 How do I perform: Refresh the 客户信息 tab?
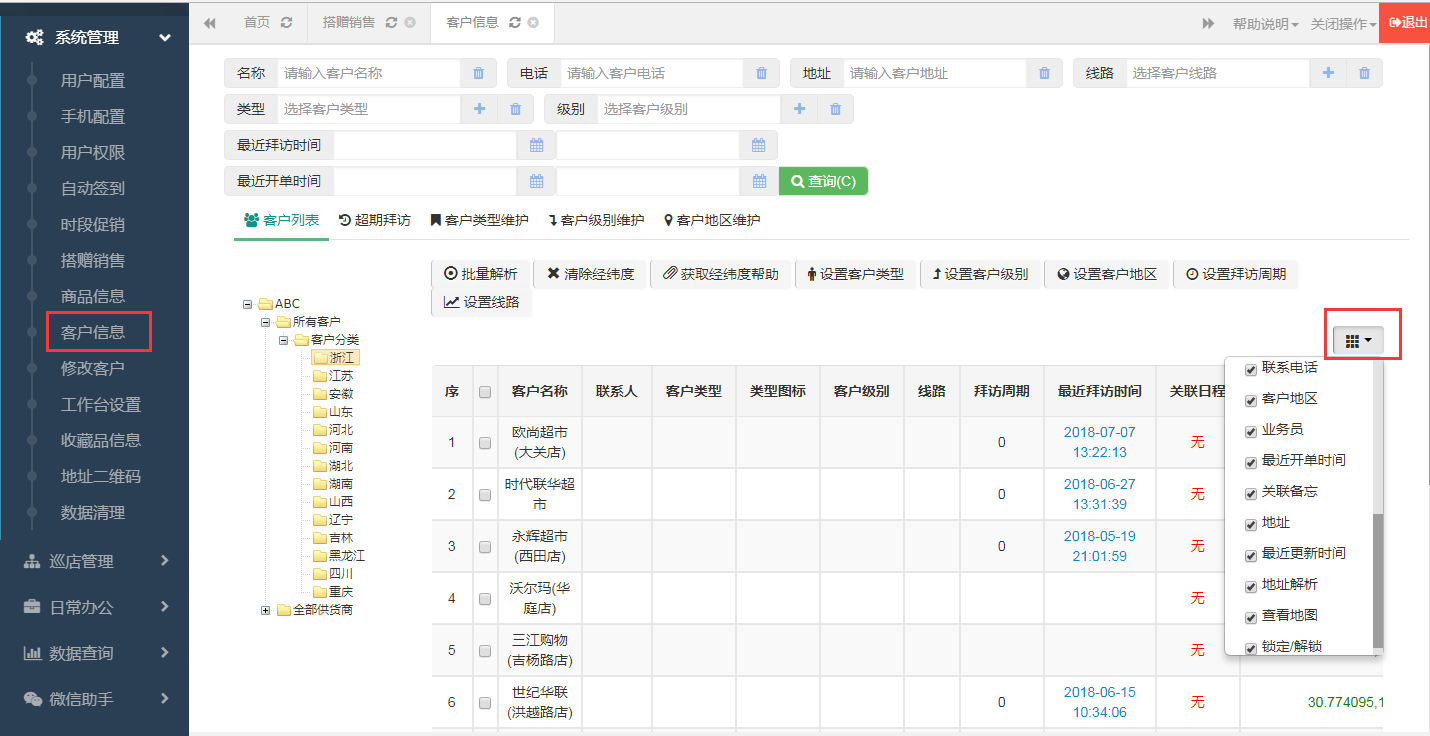[x=514, y=23]
